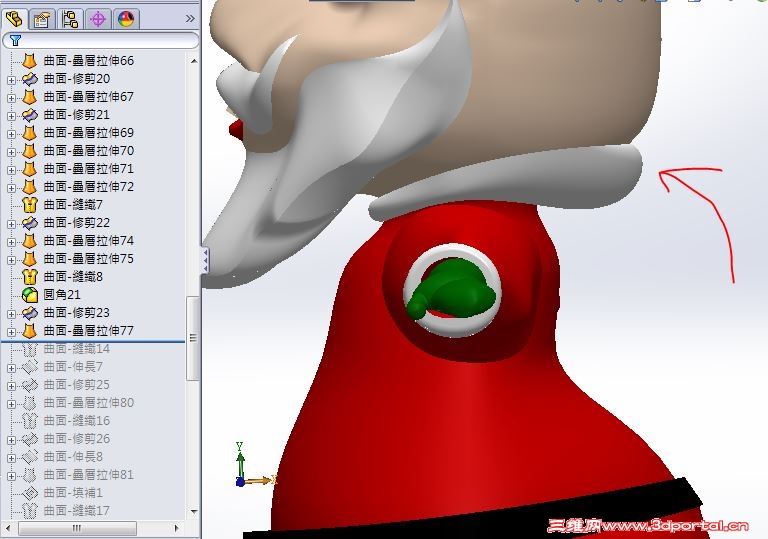Click the loft surface icon of 曲面-疊層拉伸66
The width and height of the screenshot is (768, 539).
pyautogui.click(x=30, y=61)
